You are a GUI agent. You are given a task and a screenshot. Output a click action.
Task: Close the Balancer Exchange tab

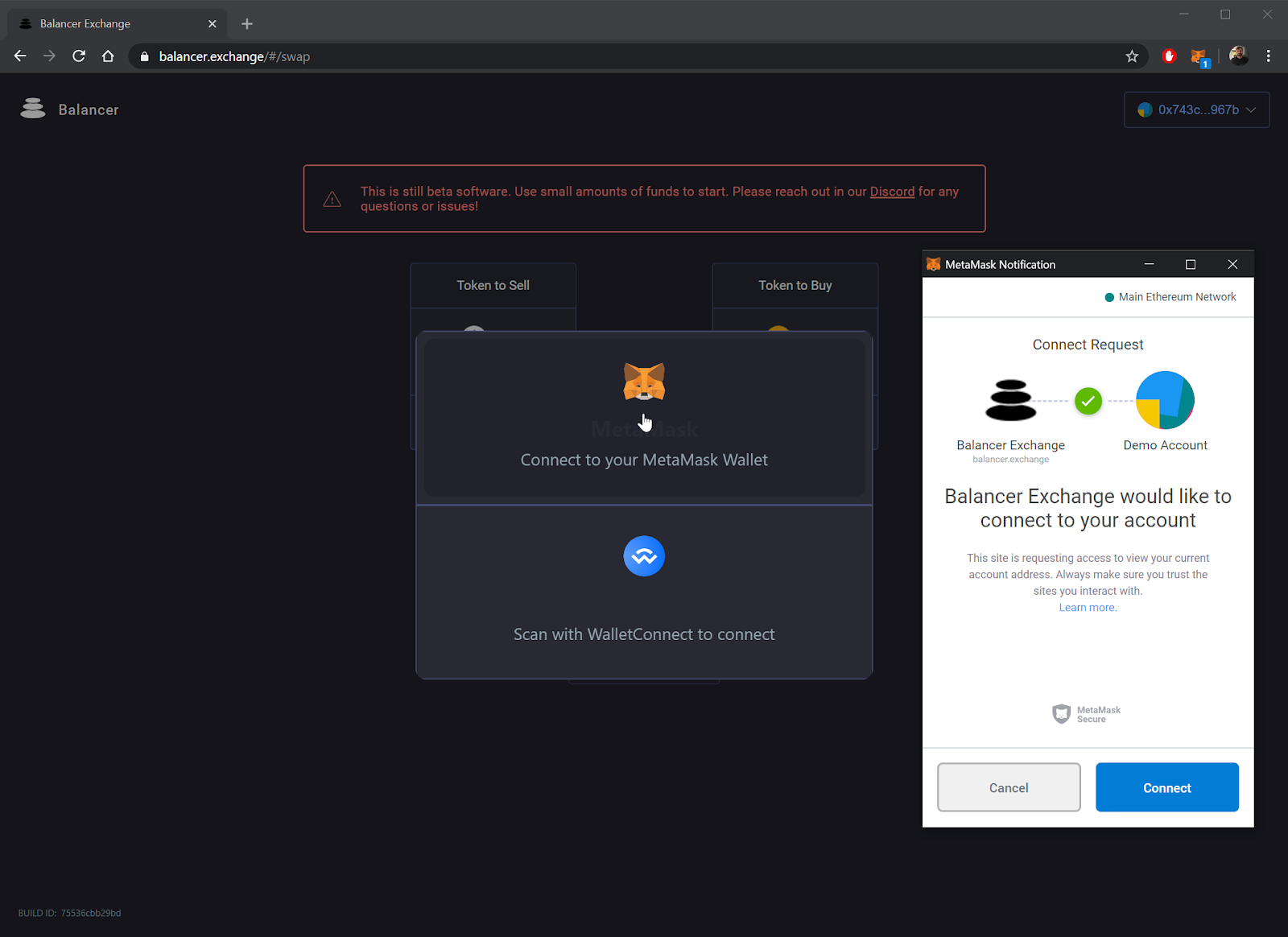(x=213, y=24)
